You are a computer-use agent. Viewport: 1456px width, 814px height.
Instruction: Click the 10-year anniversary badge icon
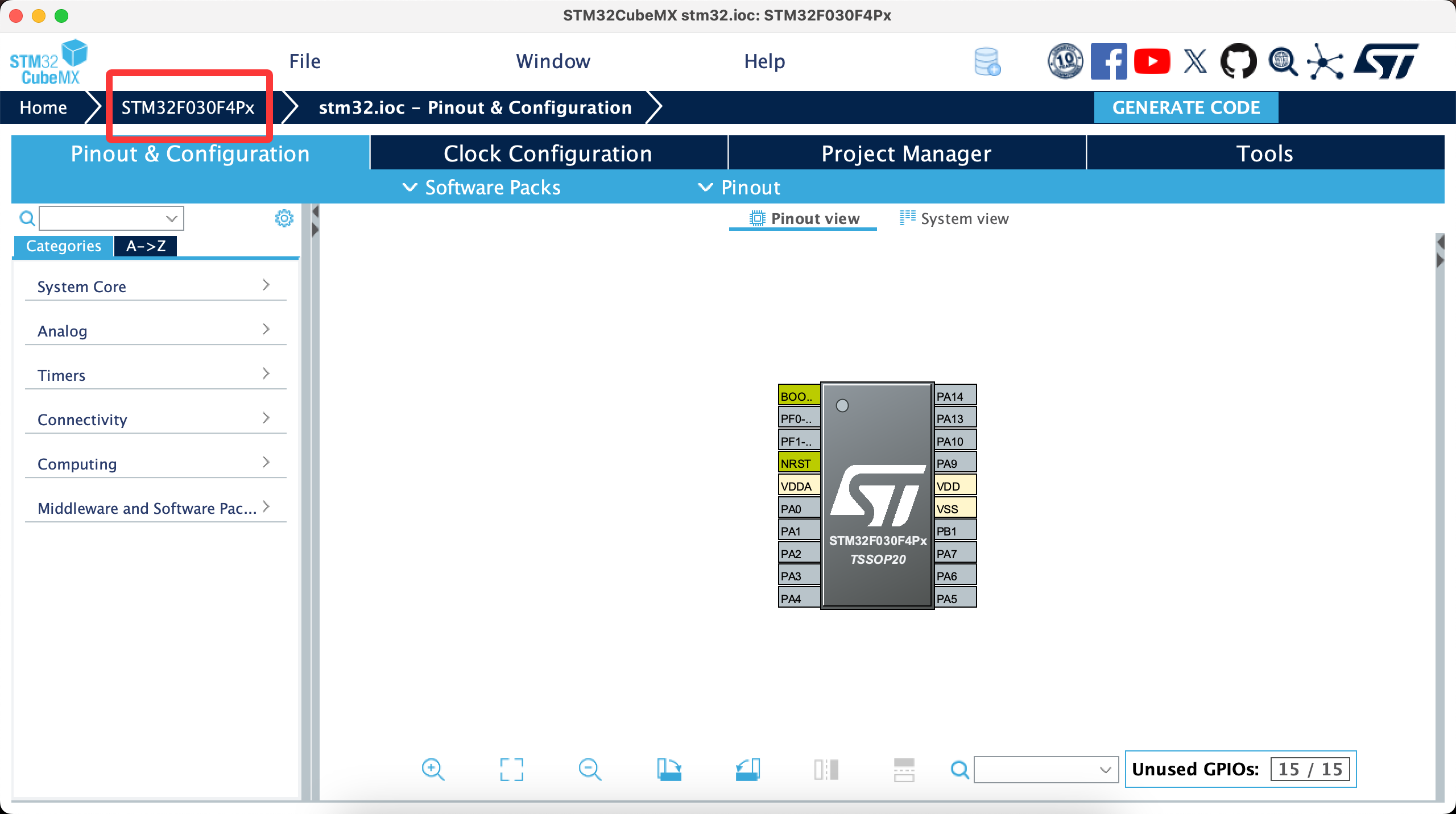coord(1065,61)
